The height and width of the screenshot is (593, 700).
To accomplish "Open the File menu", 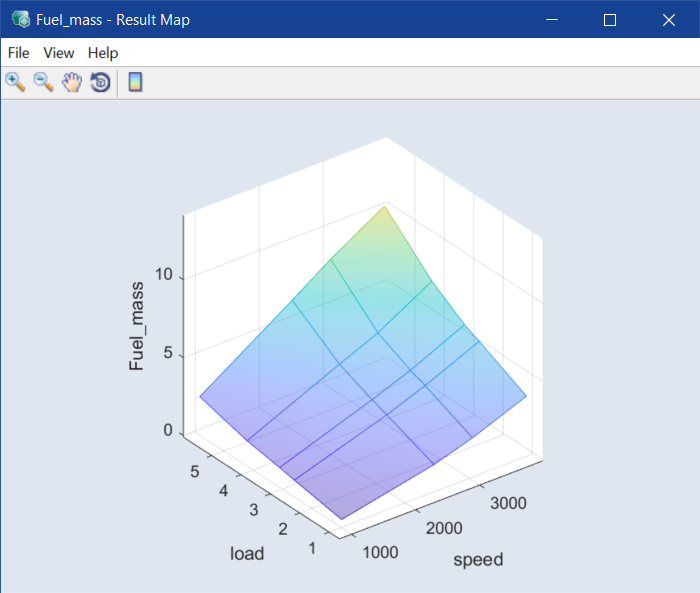I will click(x=18, y=53).
